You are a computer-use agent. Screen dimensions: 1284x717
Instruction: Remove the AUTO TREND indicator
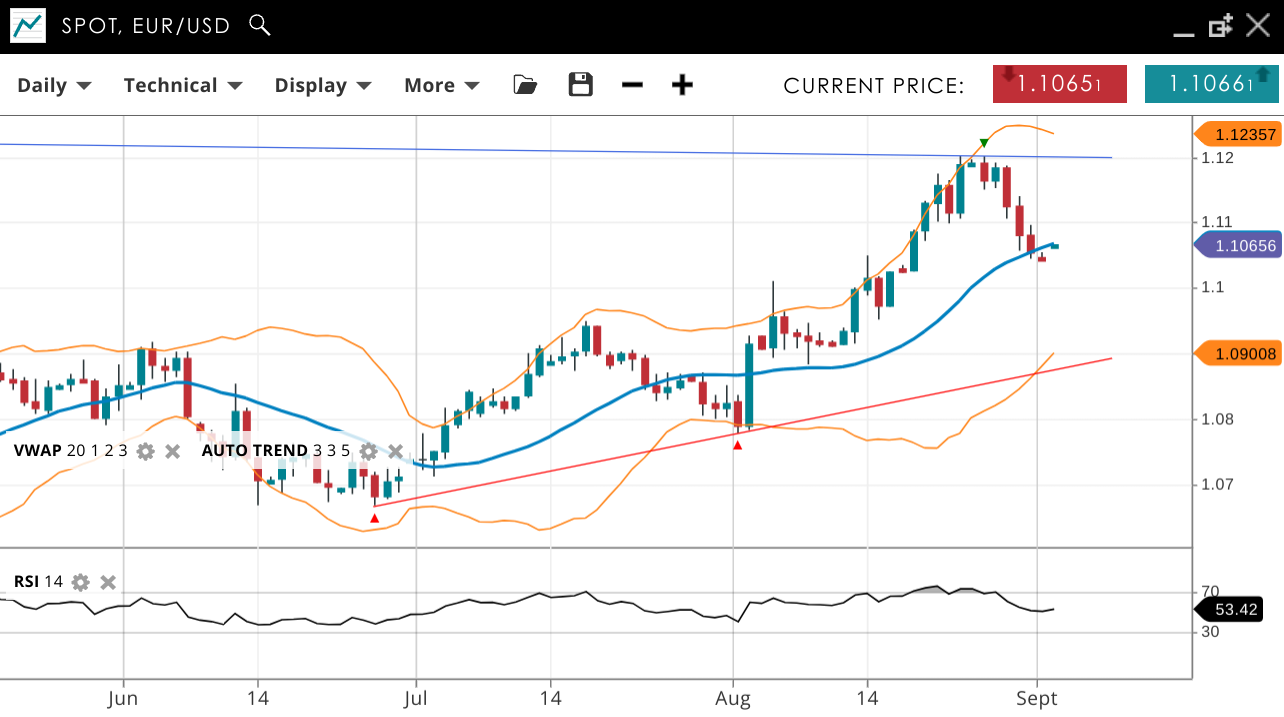395,451
